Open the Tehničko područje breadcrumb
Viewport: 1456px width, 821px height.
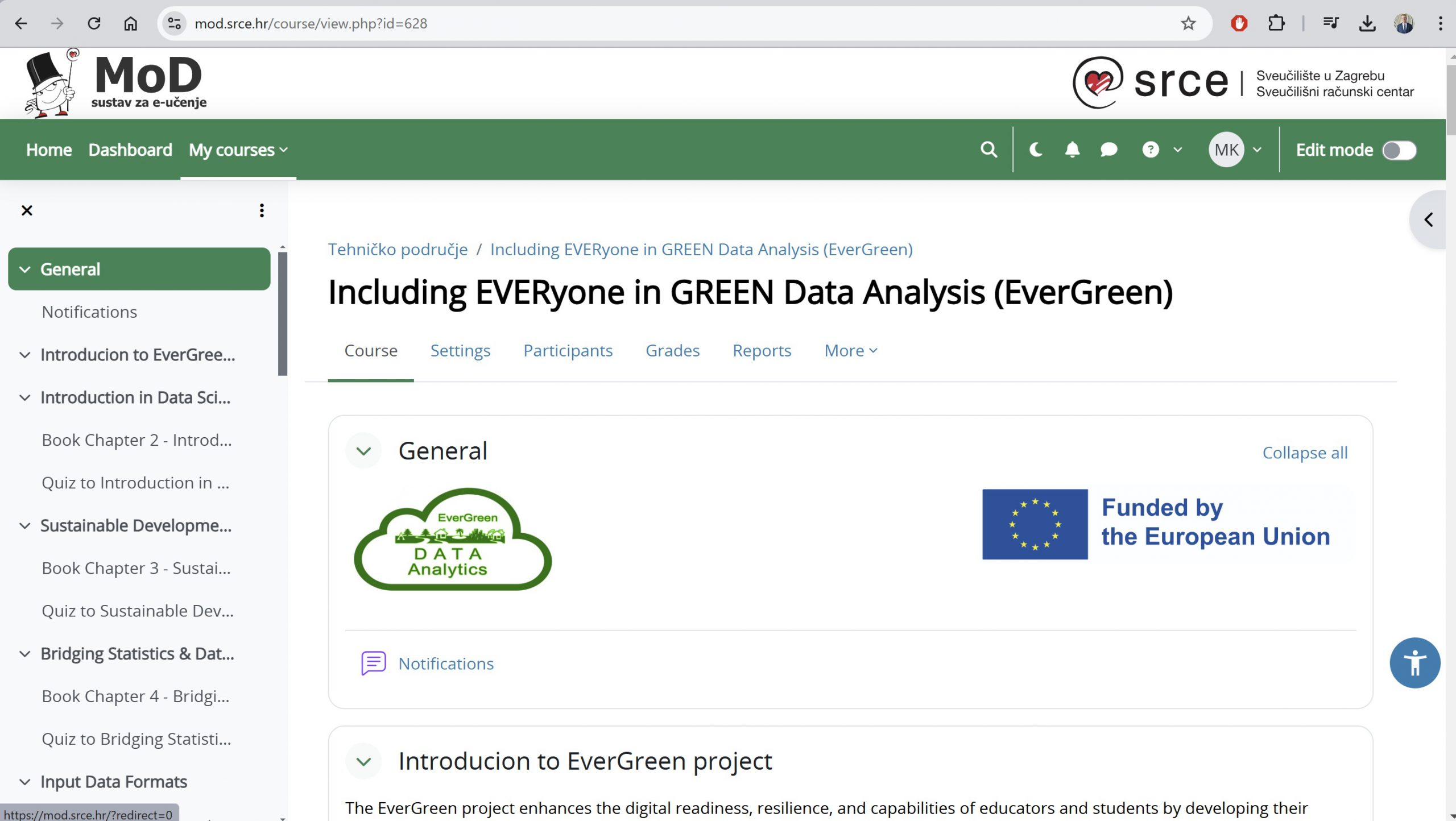coord(398,249)
